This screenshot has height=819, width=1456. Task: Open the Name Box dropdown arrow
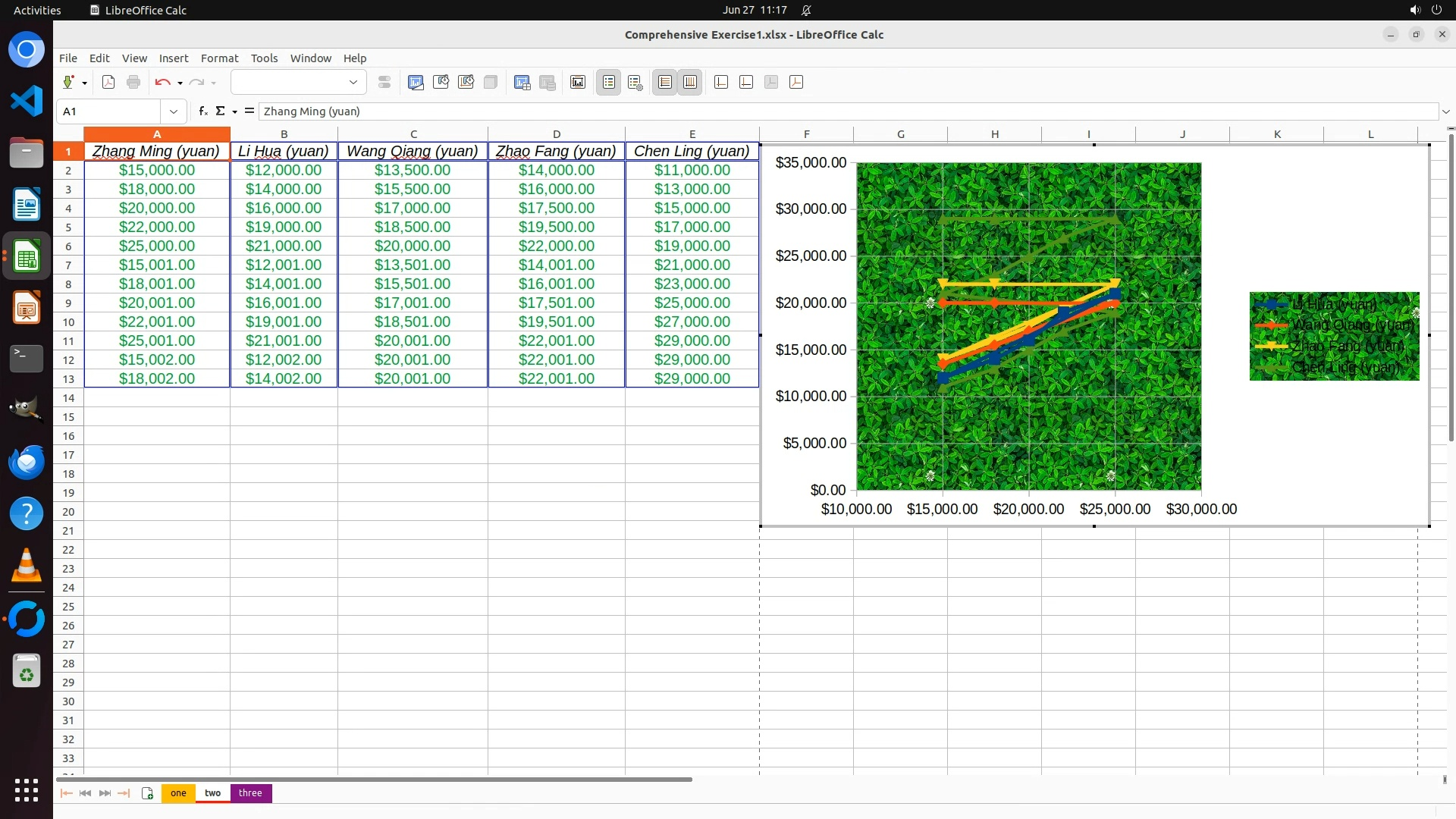(x=174, y=111)
